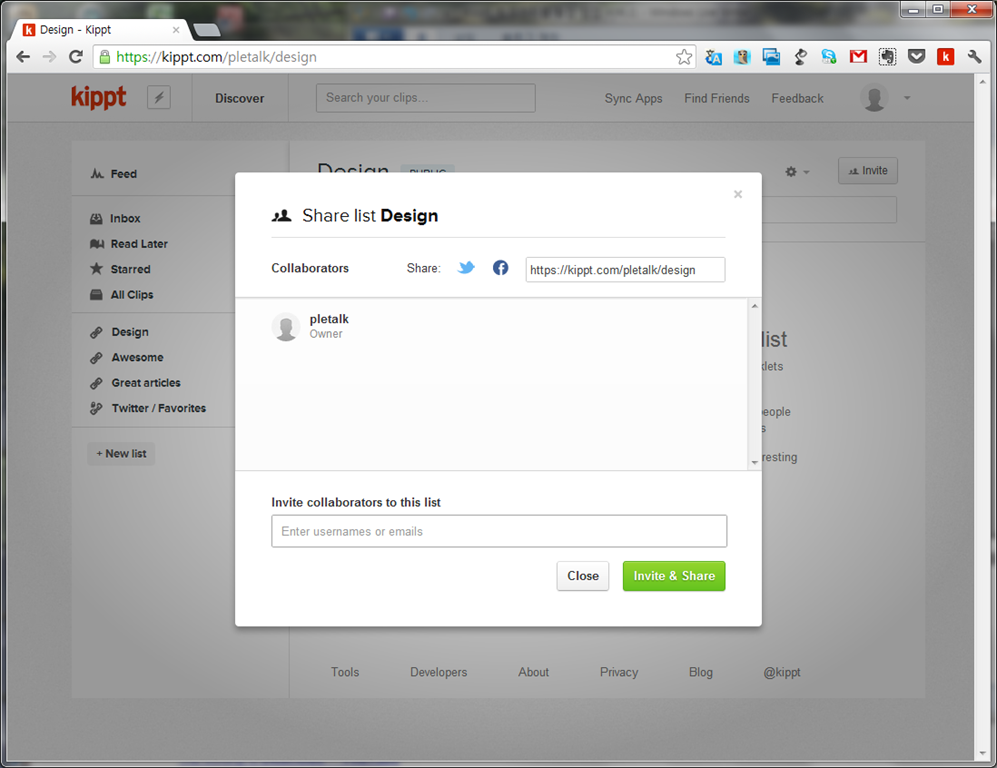This screenshot has height=768, width=997.
Task: Click the Google Translate extension icon
Action: click(713, 57)
